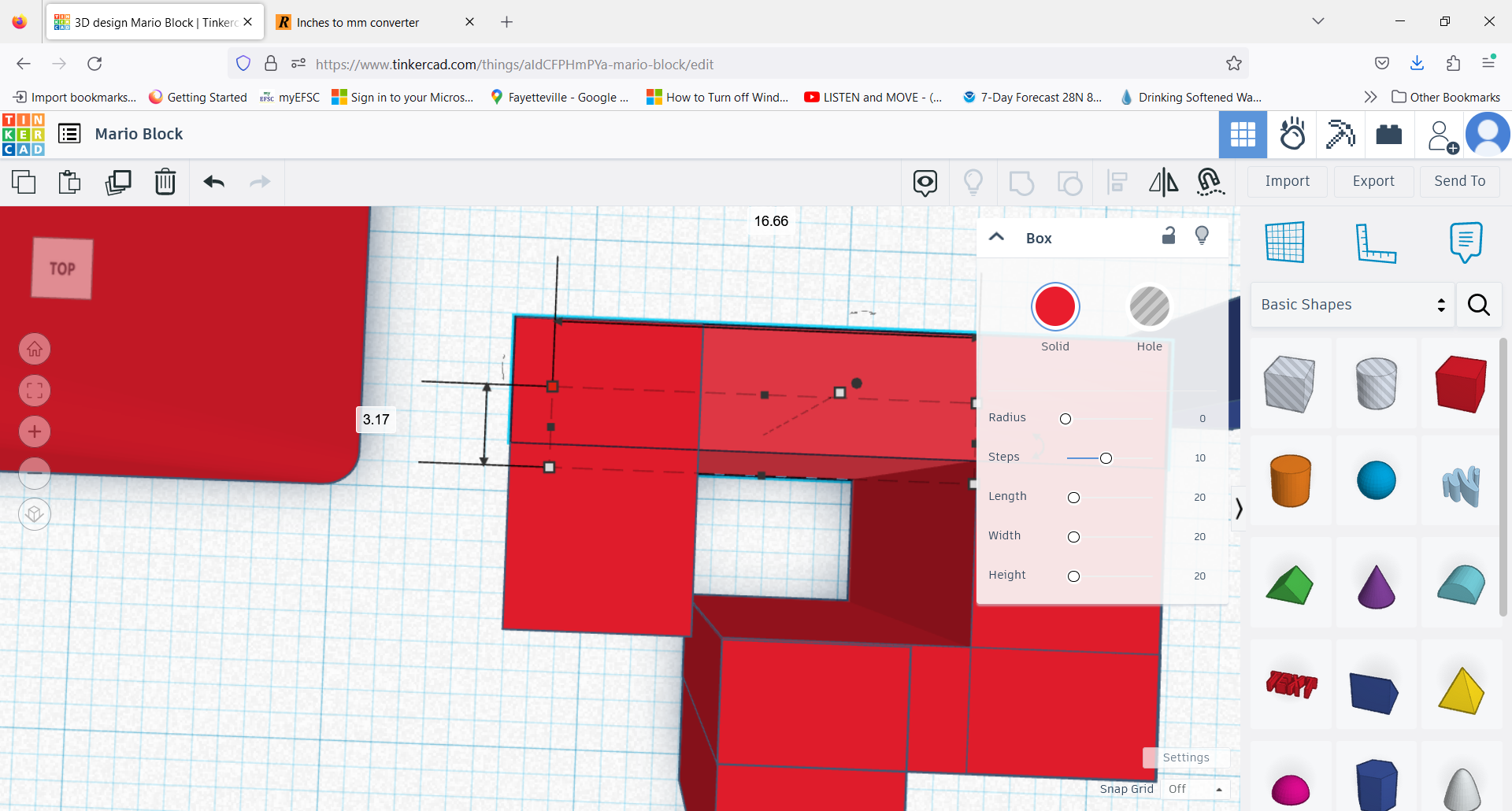Delete the selection with the trash icon

click(165, 182)
